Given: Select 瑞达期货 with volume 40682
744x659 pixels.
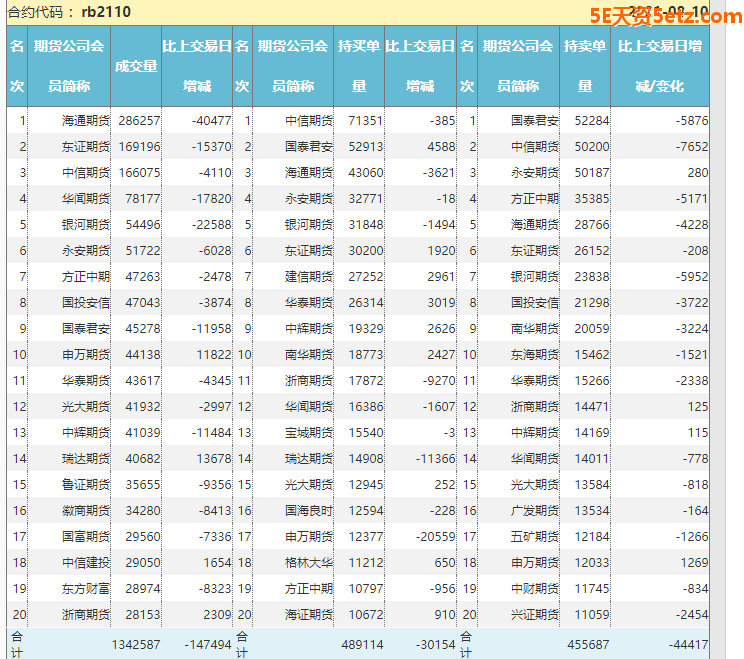Looking at the screenshot, I should [x=85, y=458].
